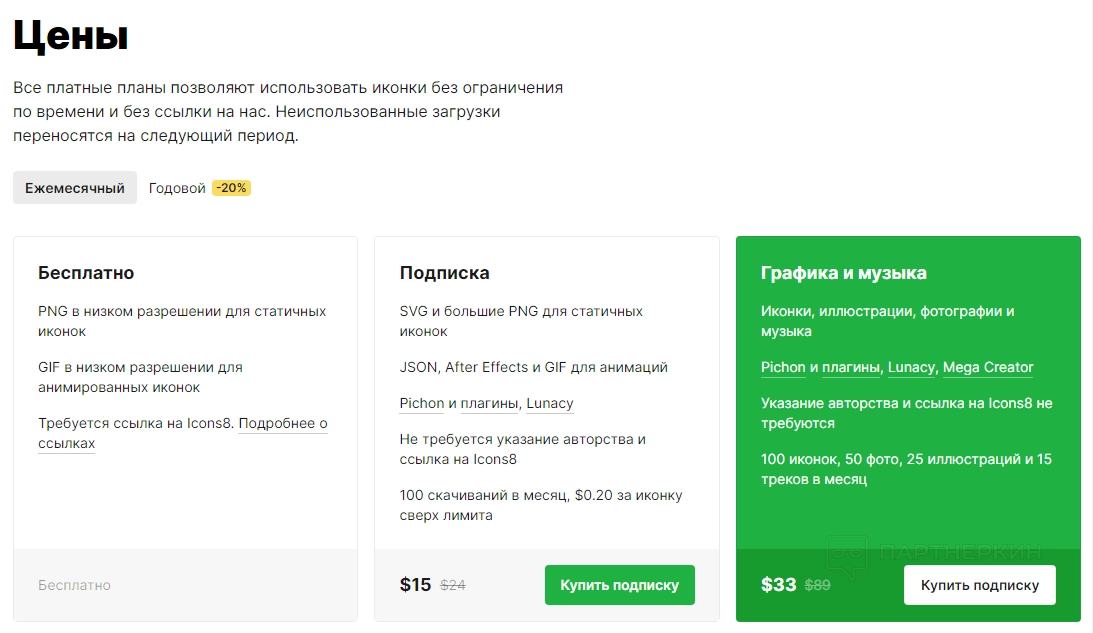Open the Подробнее о ссылках link
The height and width of the screenshot is (633, 1093).
click(x=282, y=424)
